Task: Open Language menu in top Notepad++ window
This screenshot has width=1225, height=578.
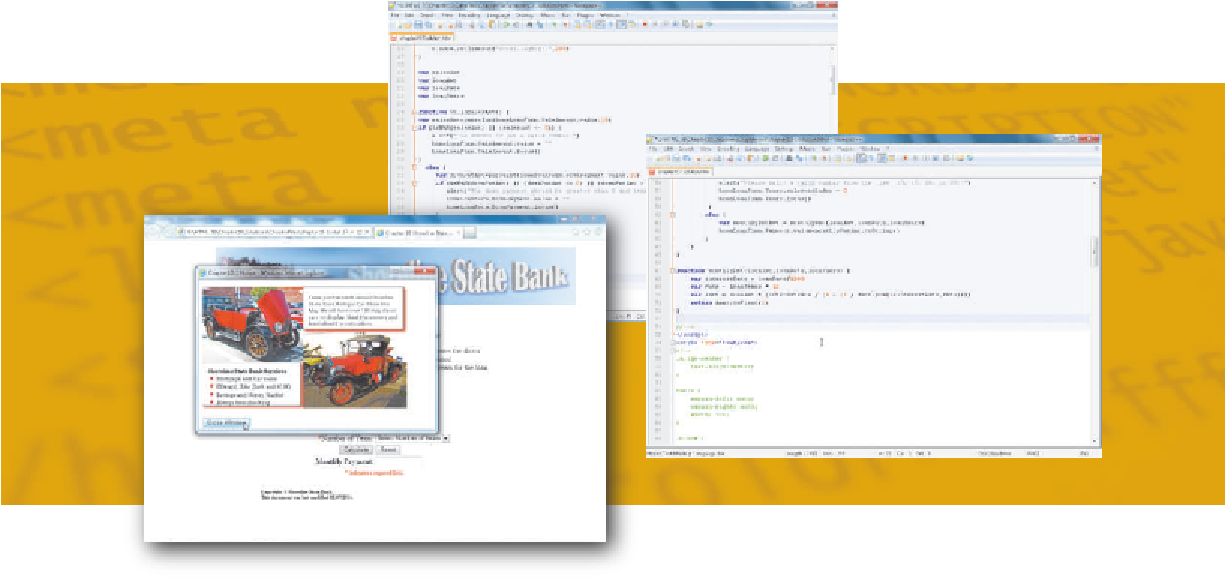Action: point(498,15)
